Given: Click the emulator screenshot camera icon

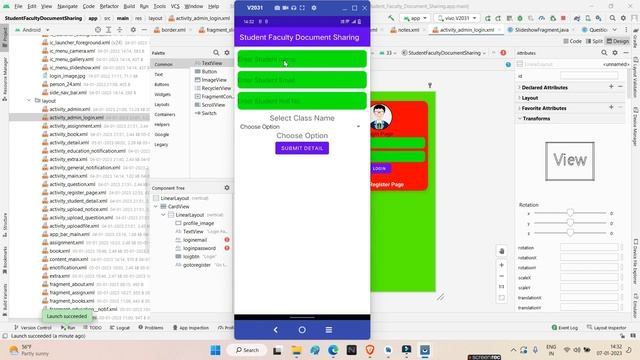Looking at the screenshot, I should pyautogui.click(x=277, y=8).
